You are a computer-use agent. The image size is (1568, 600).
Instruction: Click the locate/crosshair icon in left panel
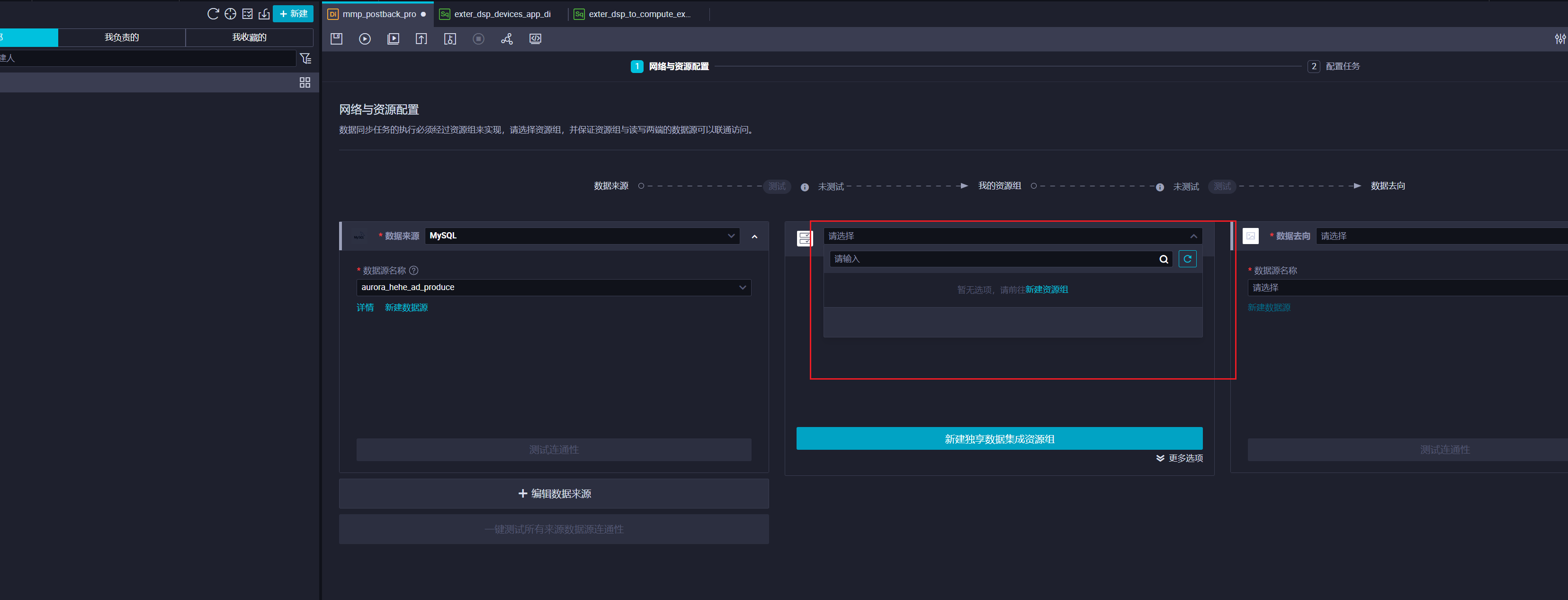pyautogui.click(x=230, y=14)
